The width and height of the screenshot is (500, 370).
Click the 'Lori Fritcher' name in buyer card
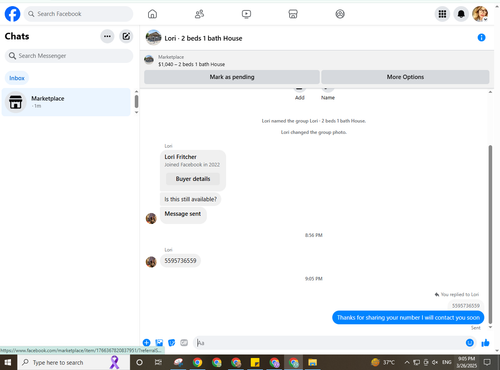(180, 157)
